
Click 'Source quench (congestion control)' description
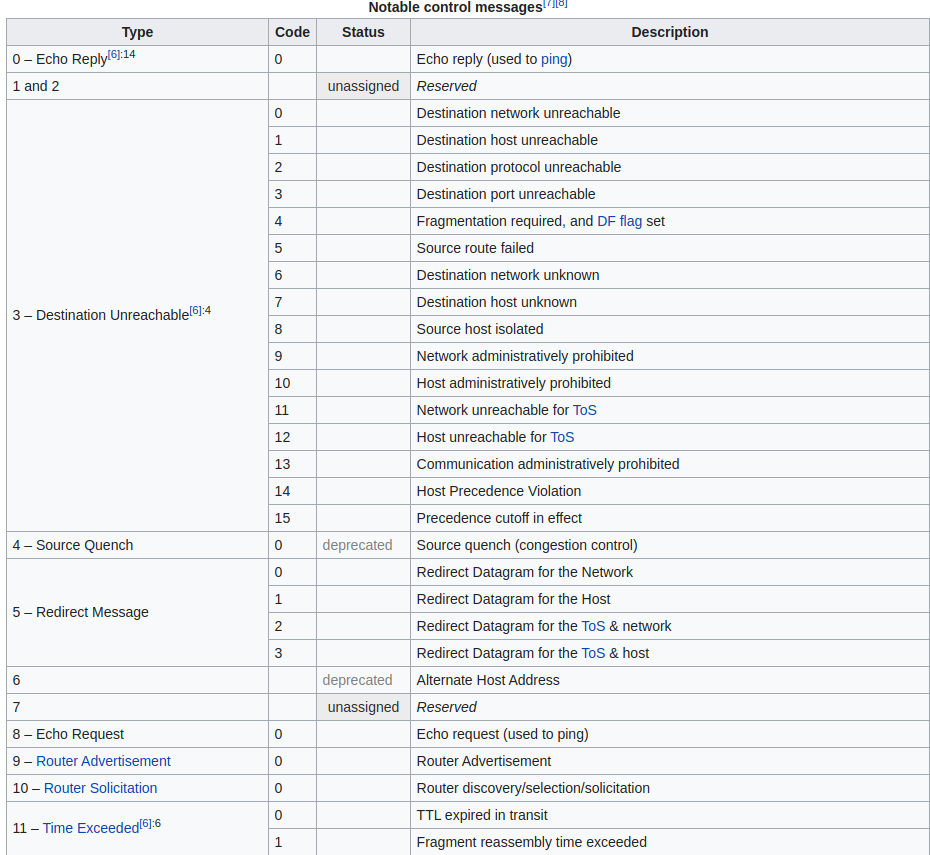point(527,545)
